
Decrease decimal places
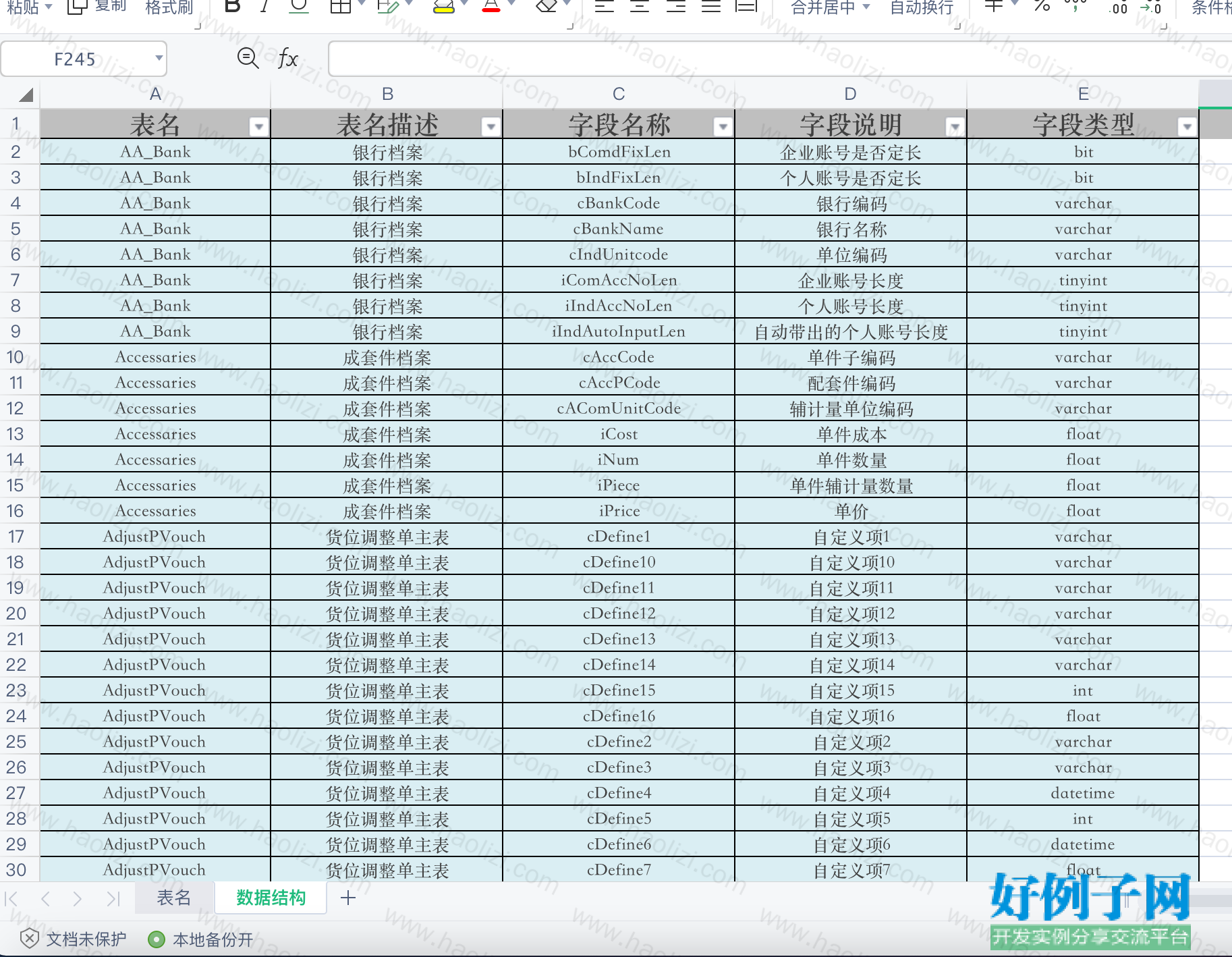click(1151, 8)
